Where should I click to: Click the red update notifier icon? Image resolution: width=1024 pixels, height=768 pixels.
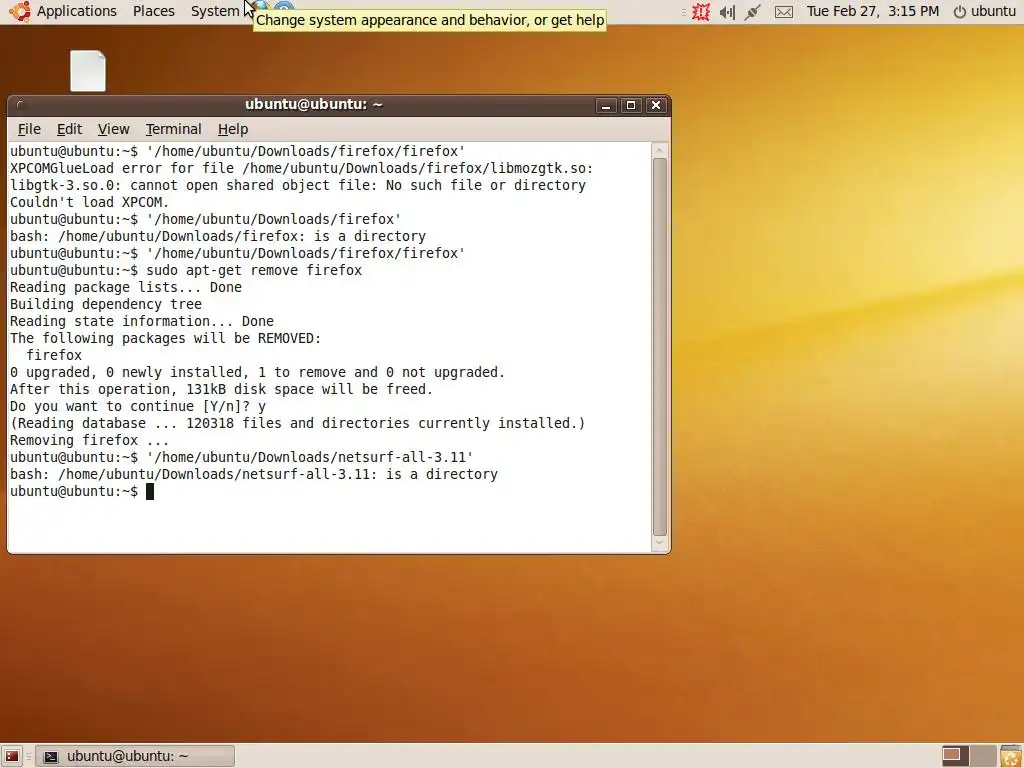pos(701,11)
